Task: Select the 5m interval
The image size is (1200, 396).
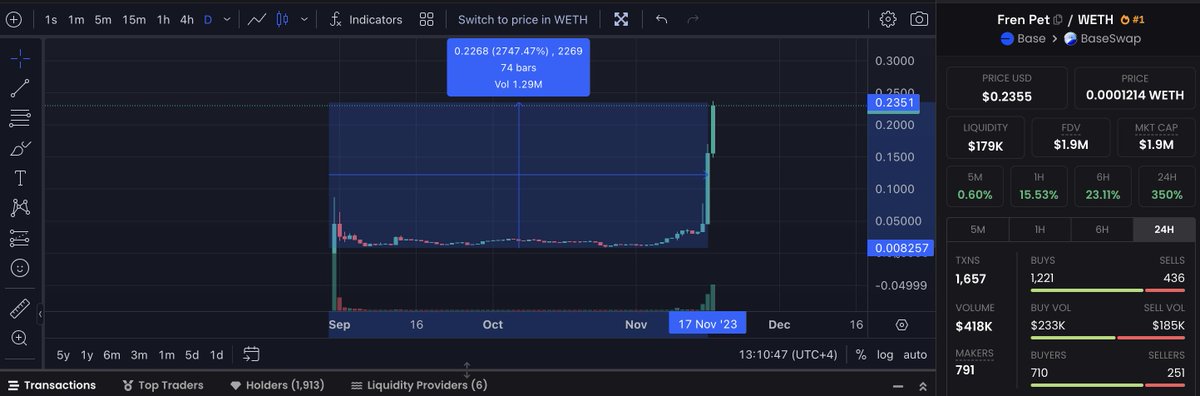Action: [x=103, y=19]
